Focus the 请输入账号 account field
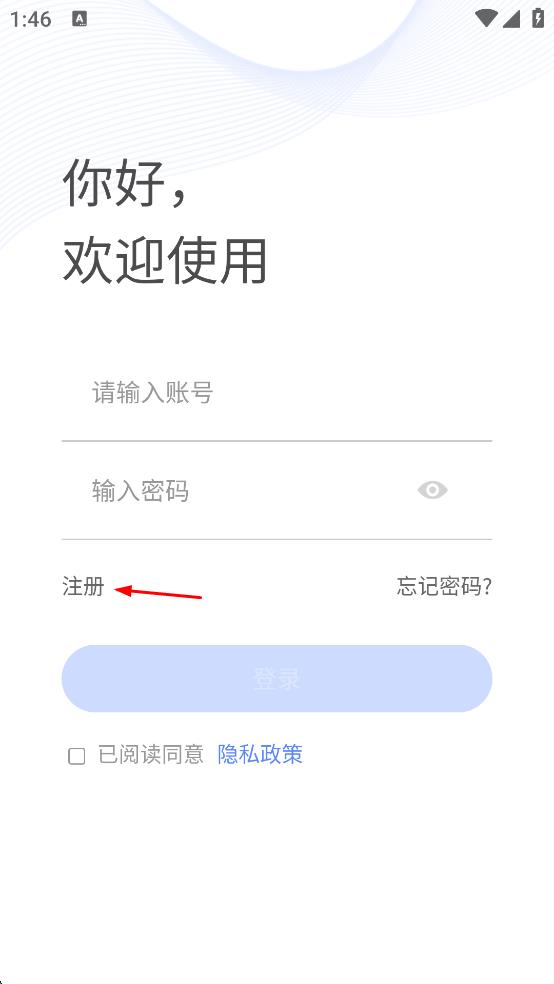 [277, 393]
